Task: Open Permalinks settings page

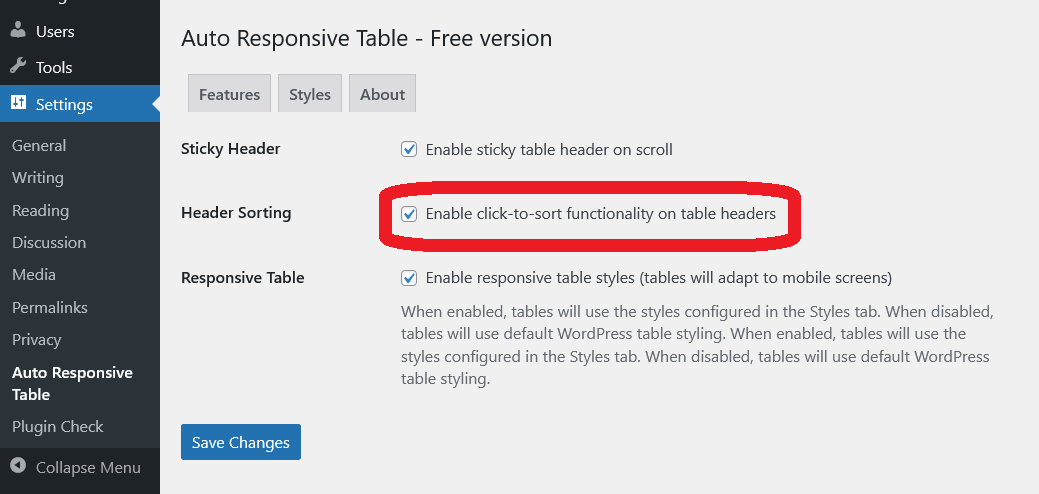Action: [x=50, y=307]
